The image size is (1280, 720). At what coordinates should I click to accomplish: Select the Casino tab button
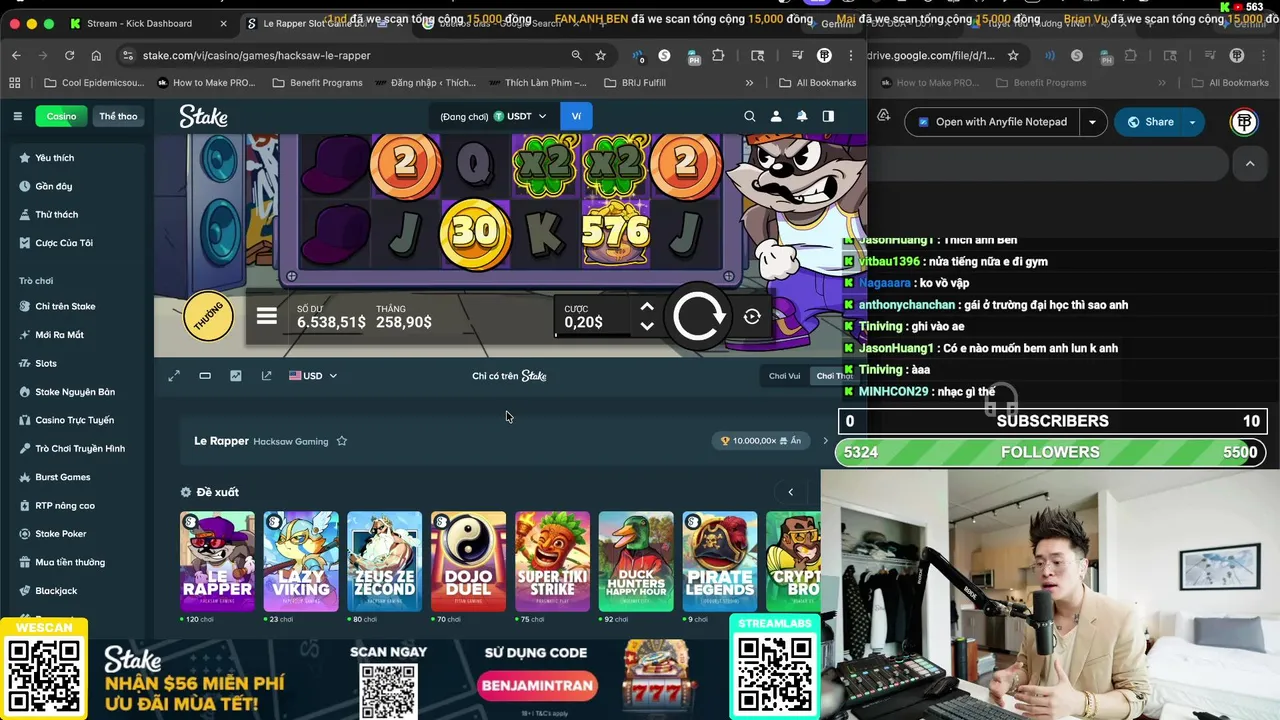[61, 116]
